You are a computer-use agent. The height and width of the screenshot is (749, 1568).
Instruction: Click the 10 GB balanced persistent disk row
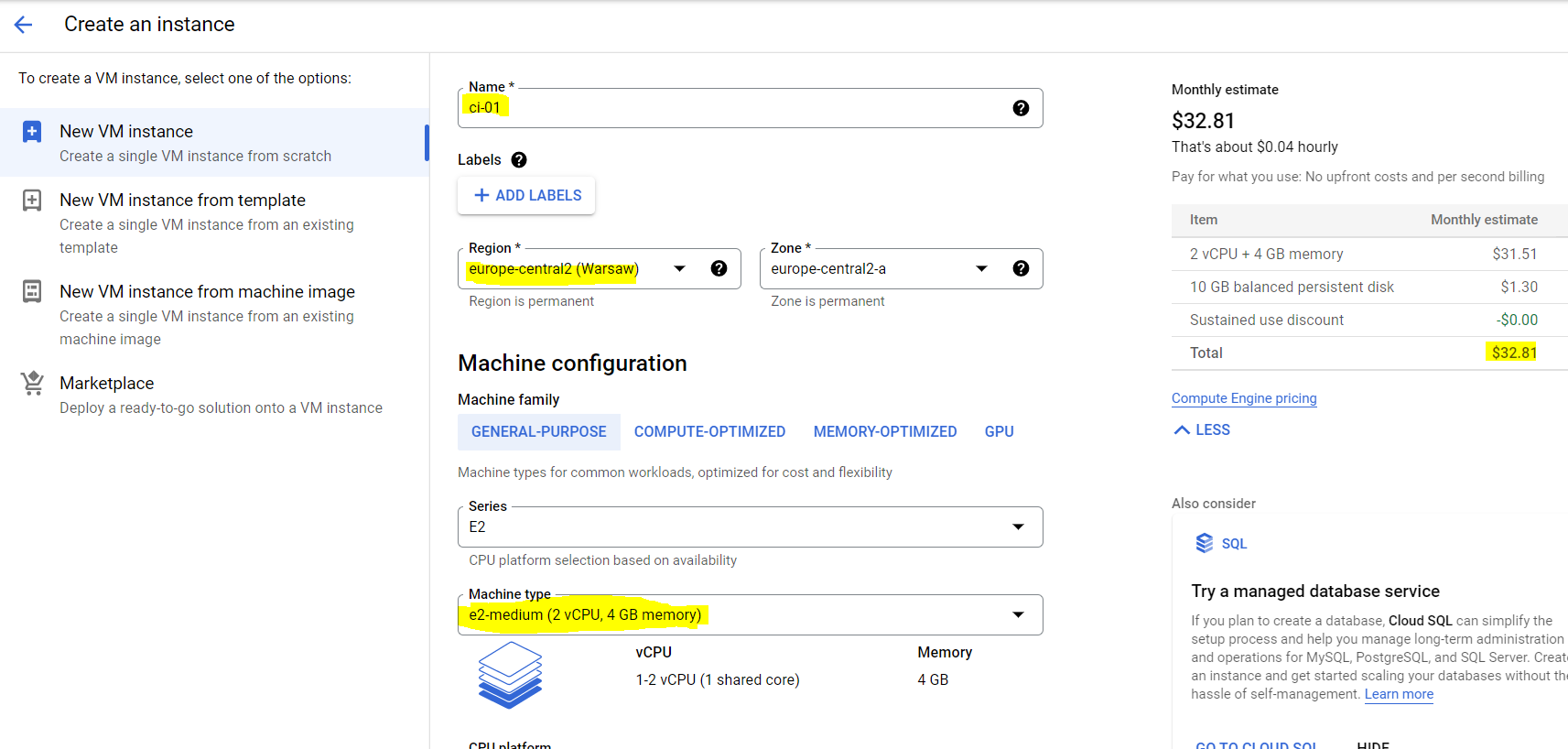tap(1369, 287)
